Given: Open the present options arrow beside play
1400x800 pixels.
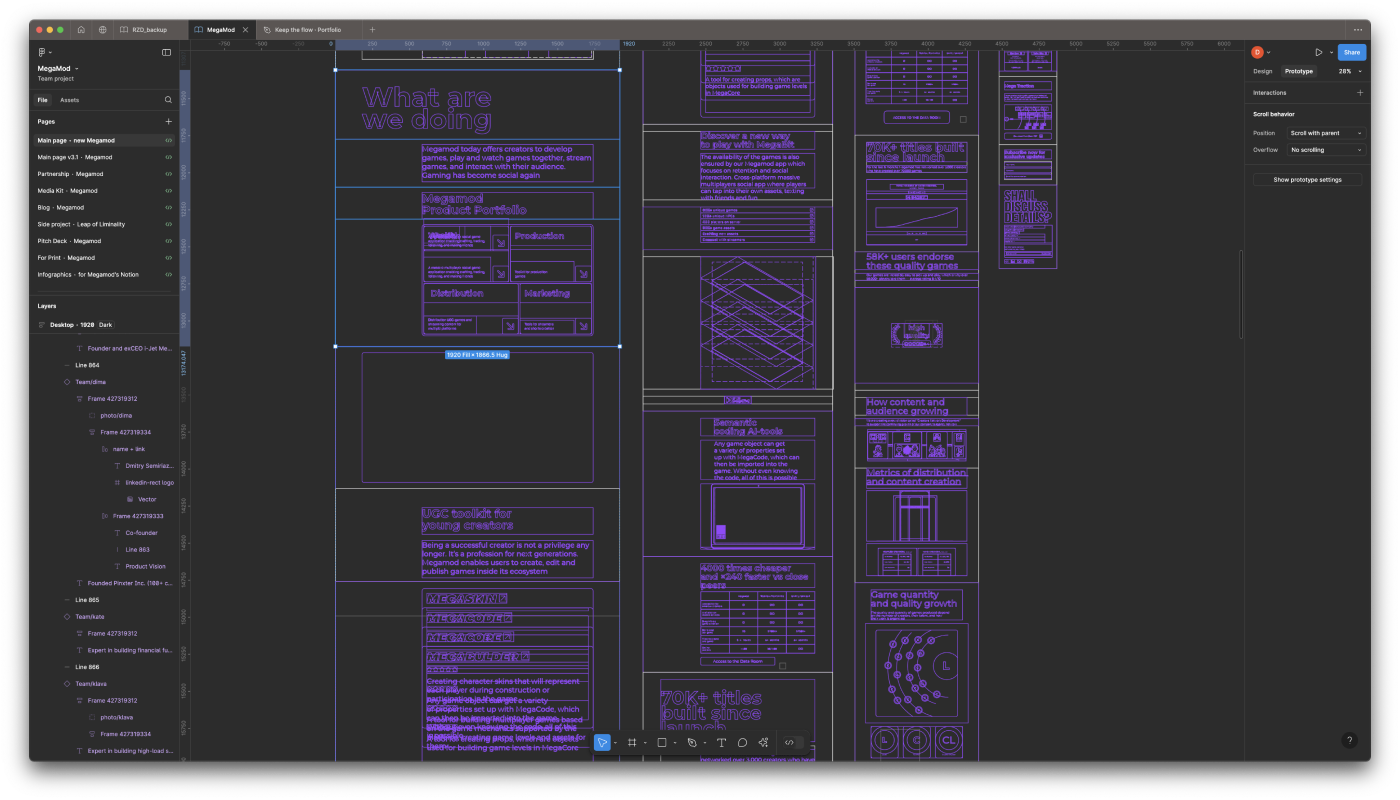Looking at the screenshot, I should coord(1331,52).
